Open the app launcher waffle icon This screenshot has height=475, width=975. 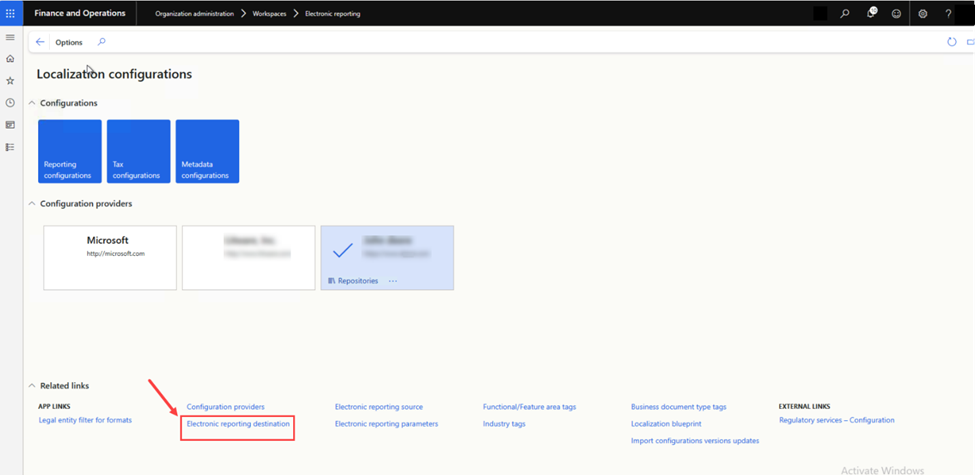click(x=11, y=13)
